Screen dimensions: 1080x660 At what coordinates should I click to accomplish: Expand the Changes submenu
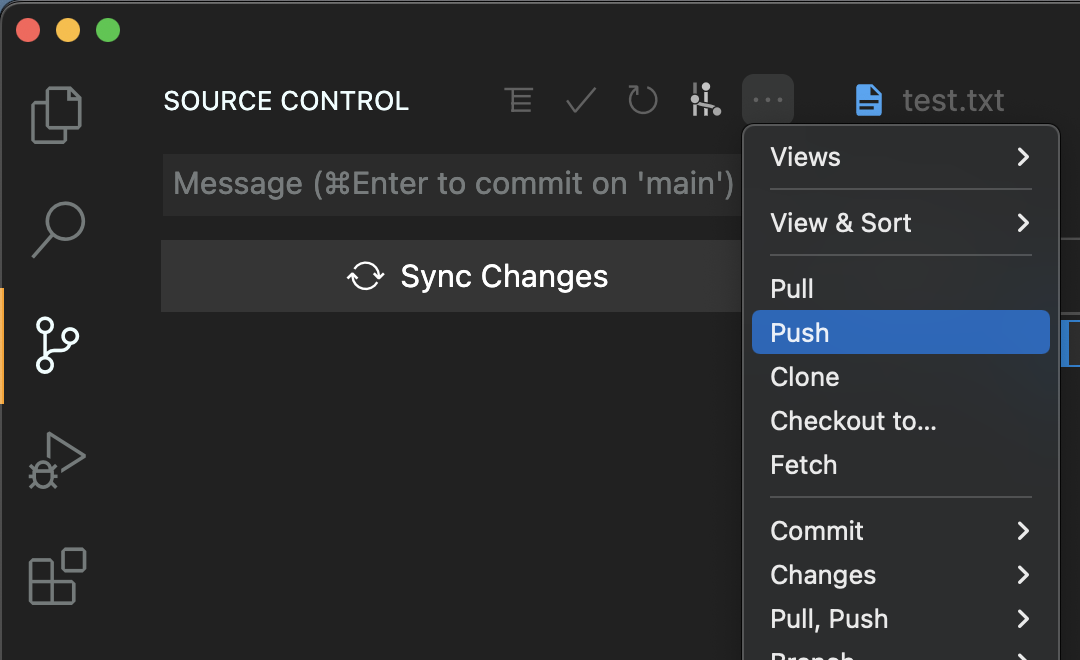tap(900, 575)
